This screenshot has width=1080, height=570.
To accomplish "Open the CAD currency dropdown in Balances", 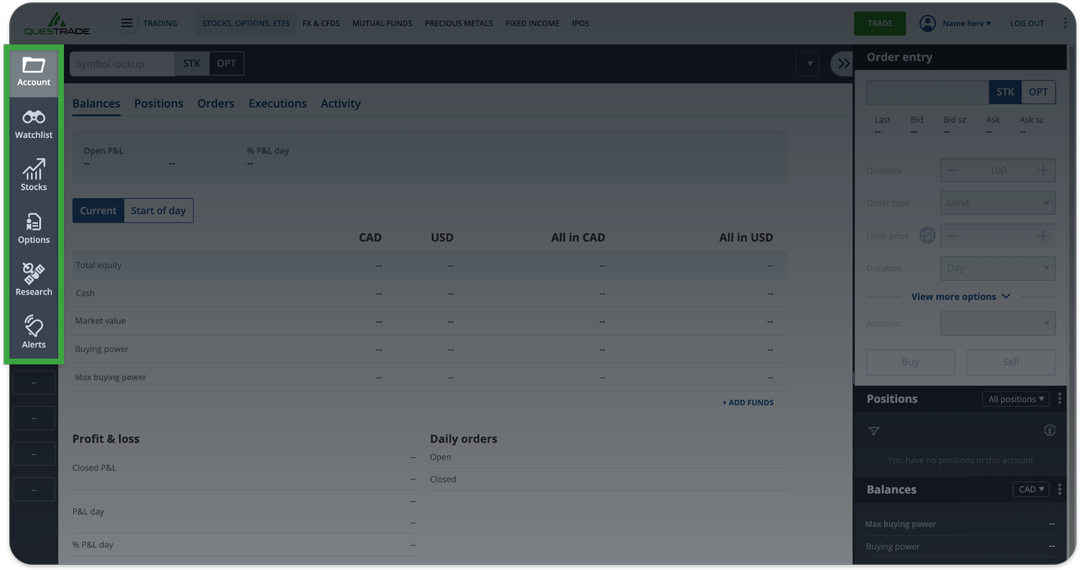I will [1031, 489].
